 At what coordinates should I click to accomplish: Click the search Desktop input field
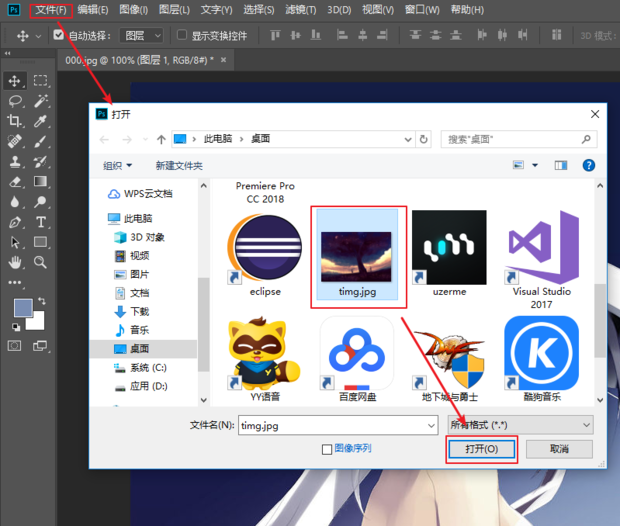pyautogui.click(x=518, y=139)
